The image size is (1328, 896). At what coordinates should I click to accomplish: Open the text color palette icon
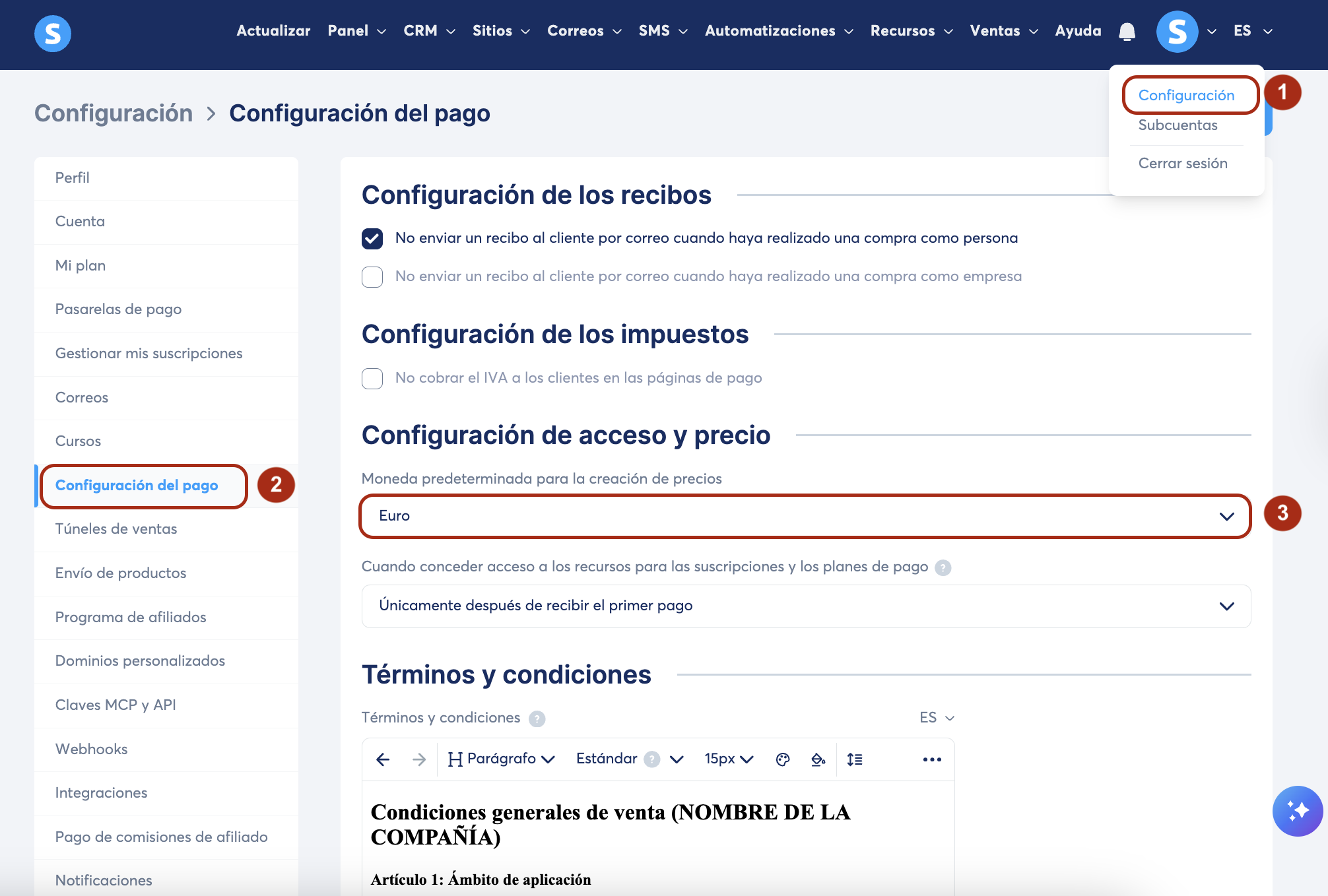click(x=783, y=759)
